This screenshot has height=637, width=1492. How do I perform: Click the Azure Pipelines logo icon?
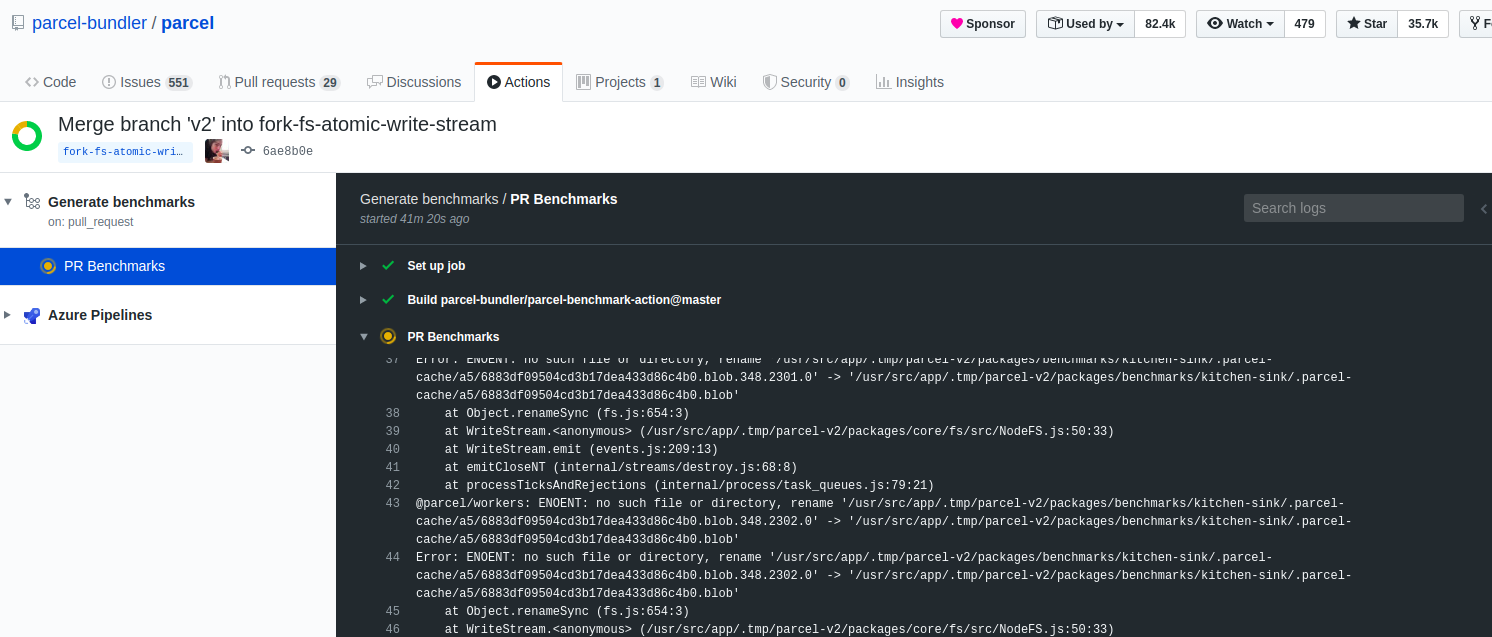(32, 315)
